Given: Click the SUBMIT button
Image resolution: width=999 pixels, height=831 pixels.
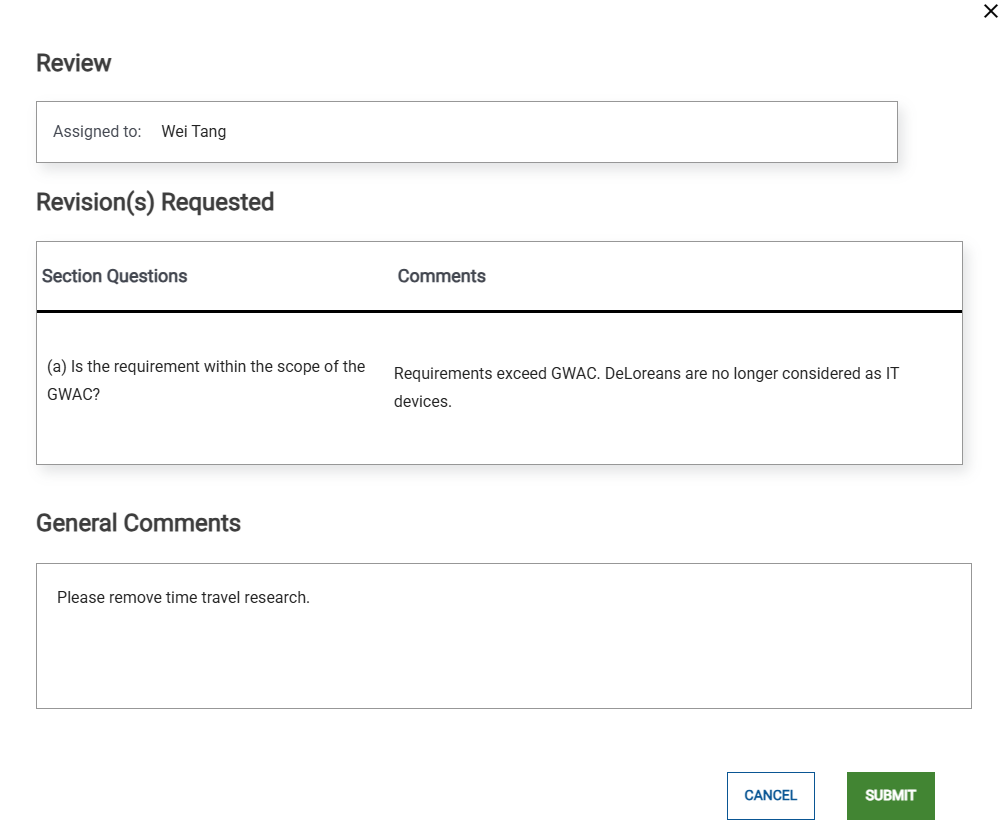Looking at the screenshot, I should 890,795.
